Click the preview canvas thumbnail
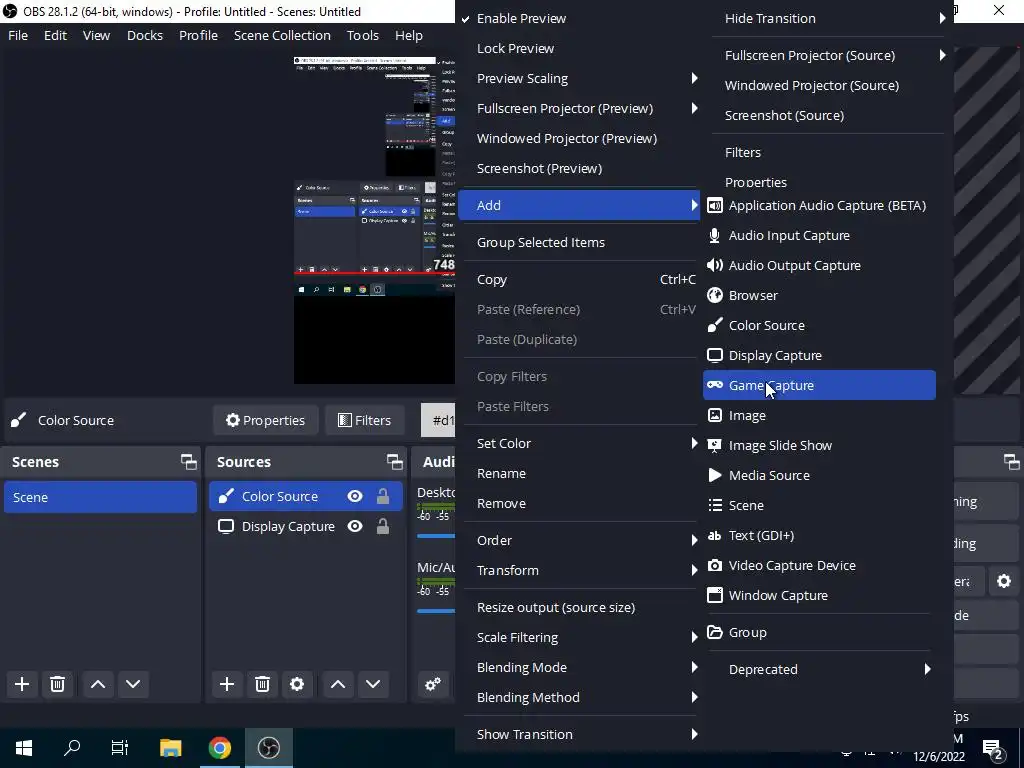Screen dimensions: 1024x768 (374, 220)
